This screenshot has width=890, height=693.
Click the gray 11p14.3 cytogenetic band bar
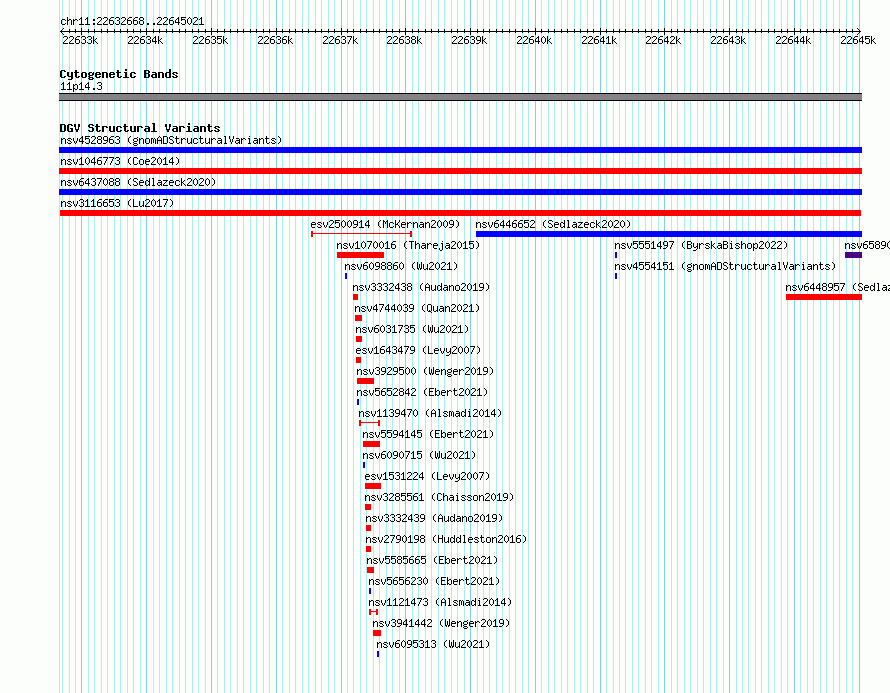coord(460,97)
